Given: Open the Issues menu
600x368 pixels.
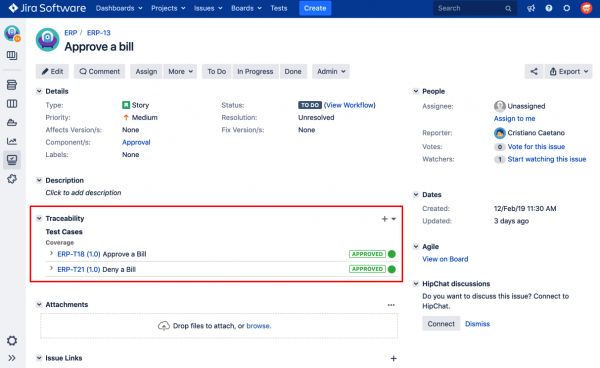Looking at the screenshot, I should tap(208, 8).
